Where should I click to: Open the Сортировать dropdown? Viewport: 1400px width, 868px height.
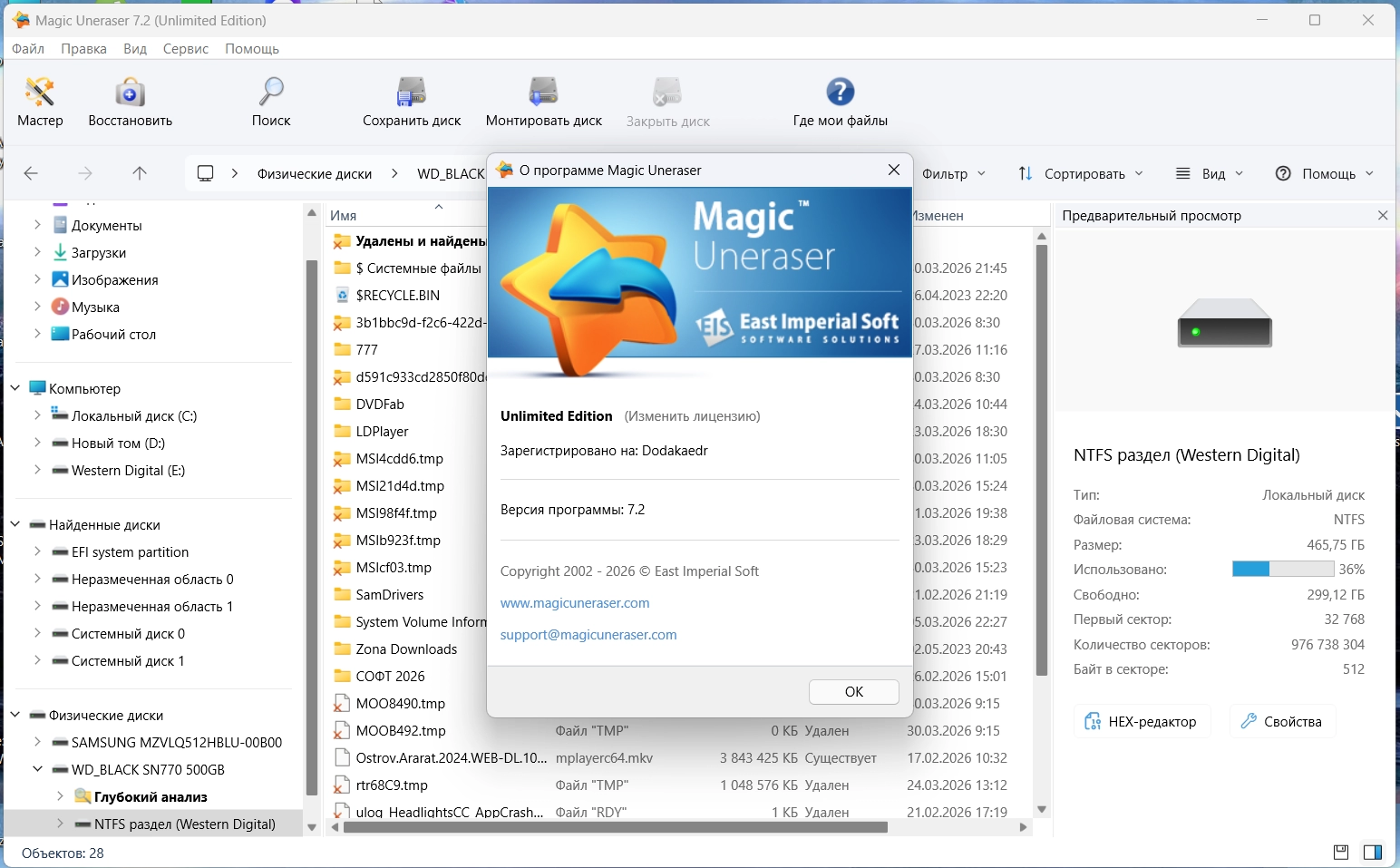pyautogui.click(x=1081, y=173)
